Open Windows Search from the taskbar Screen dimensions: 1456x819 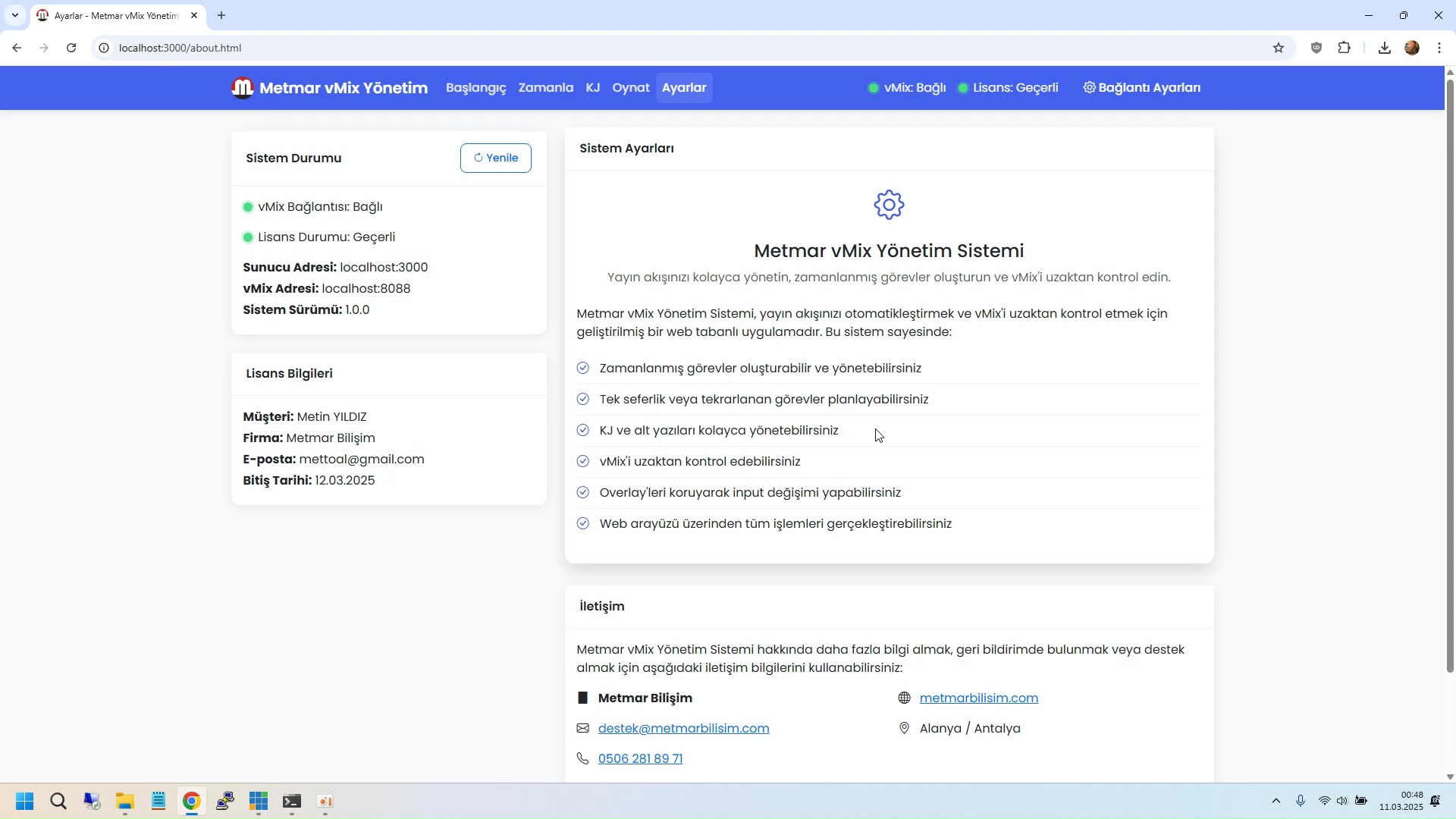[x=58, y=802]
